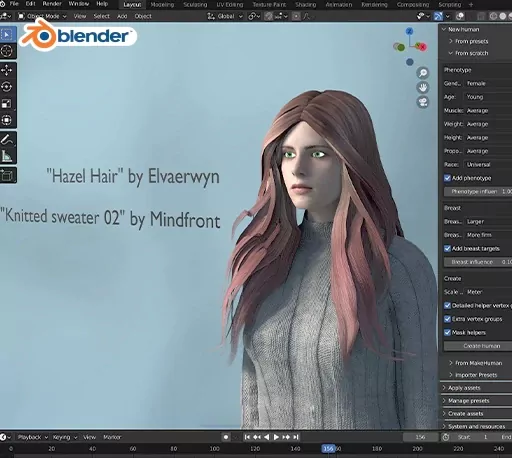Jump to the timeline end frame
The height and width of the screenshot is (458, 512).
tap(296, 437)
